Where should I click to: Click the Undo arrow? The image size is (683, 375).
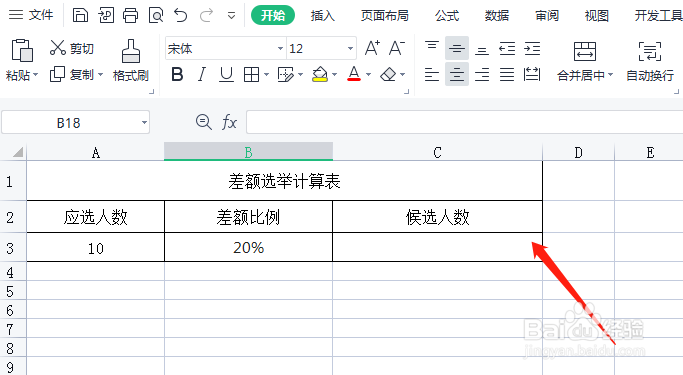180,16
